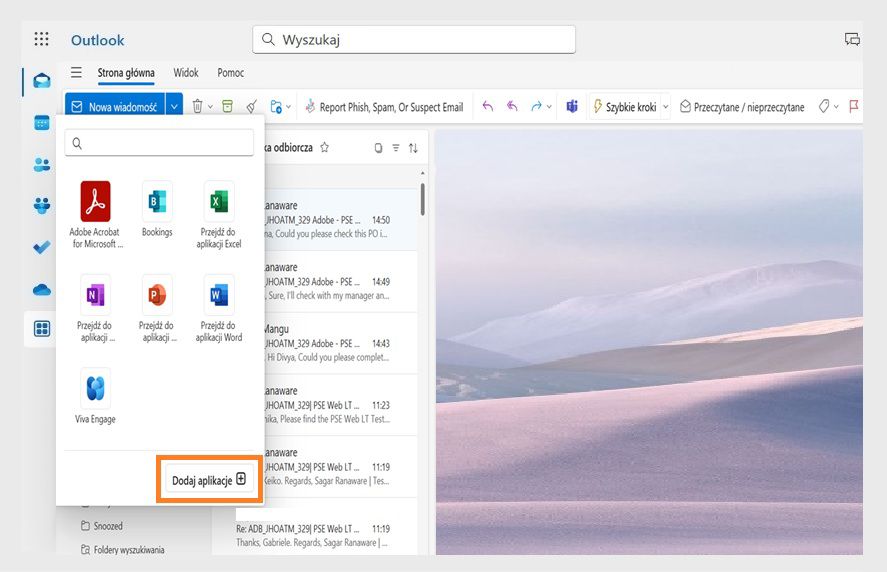Open Calendar in the left sidebar

point(41,122)
